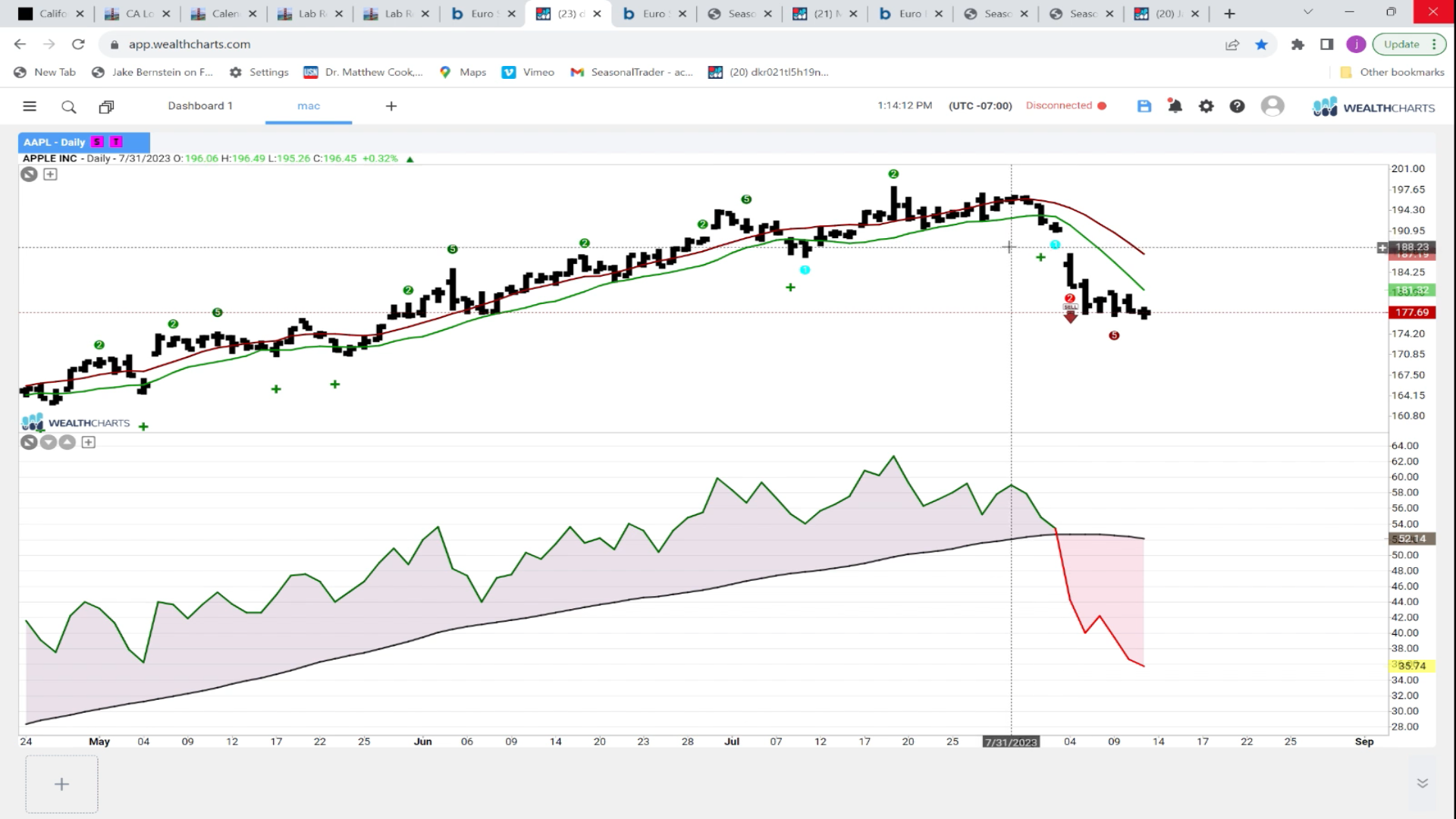Reload the page
The height and width of the screenshot is (819, 1456).
(x=78, y=44)
